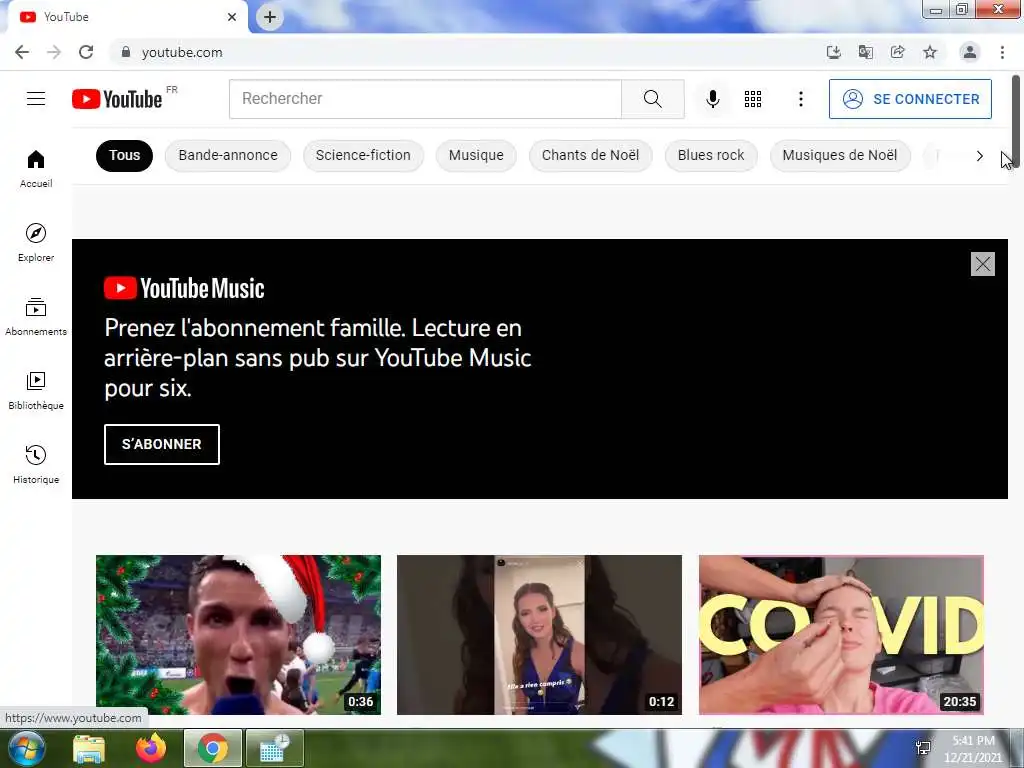Click the S'ABONNER button
Viewport: 1024px width, 768px height.
click(x=162, y=444)
